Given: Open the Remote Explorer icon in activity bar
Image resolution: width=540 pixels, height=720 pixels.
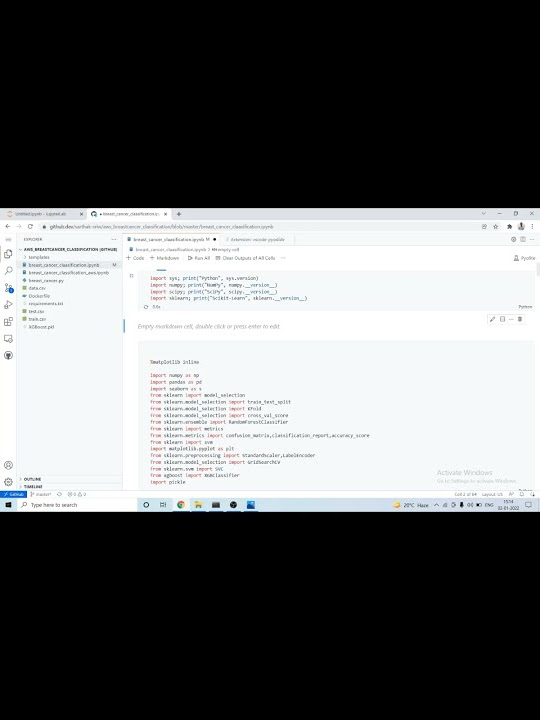Looking at the screenshot, I should coord(8,338).
